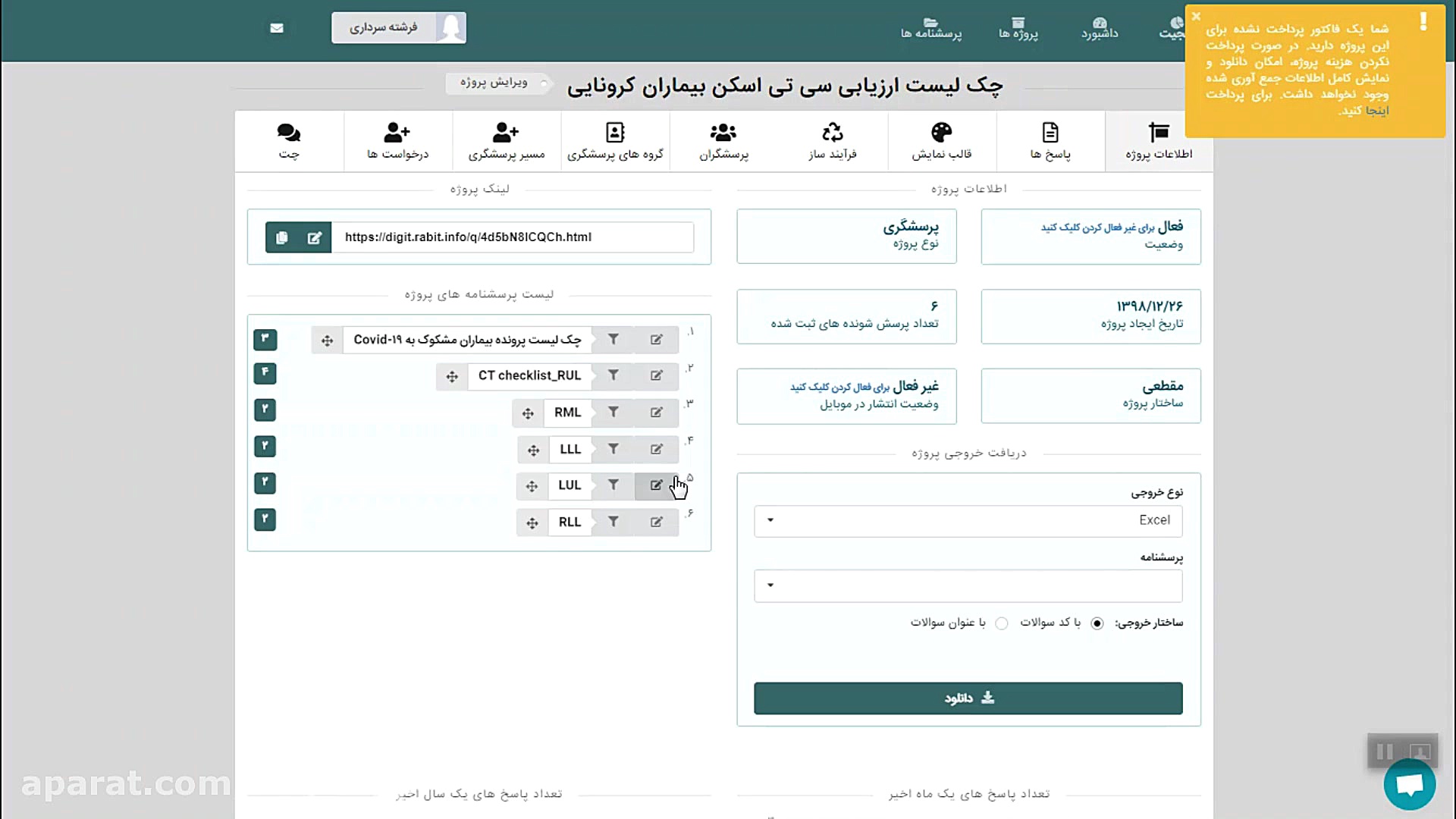
Task: Edit the RML questionnaire
Action: 656,413
